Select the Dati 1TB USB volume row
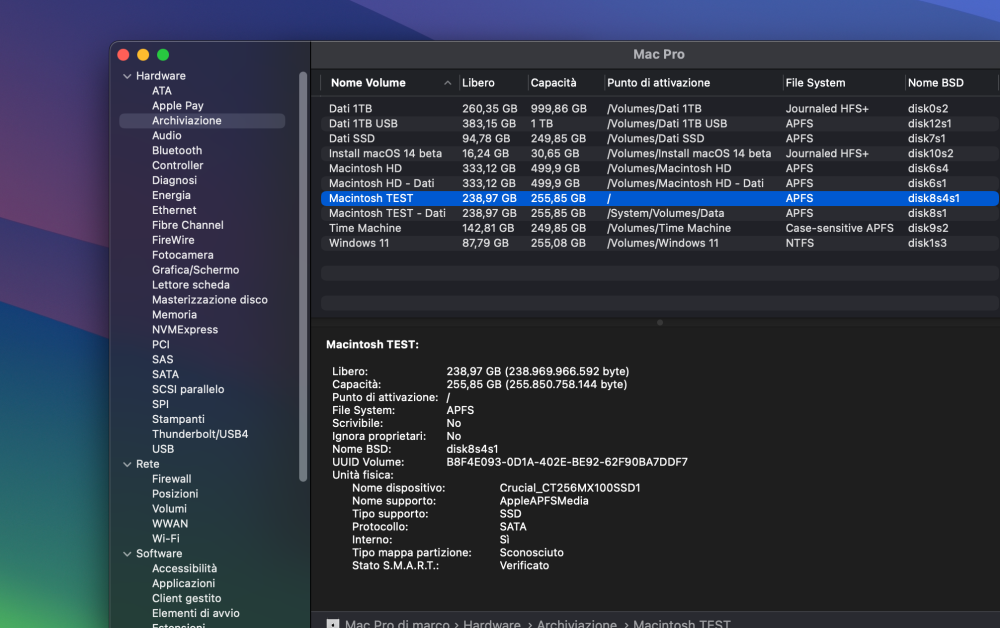This screenshot has width=1000, height=628. point(660,124)
